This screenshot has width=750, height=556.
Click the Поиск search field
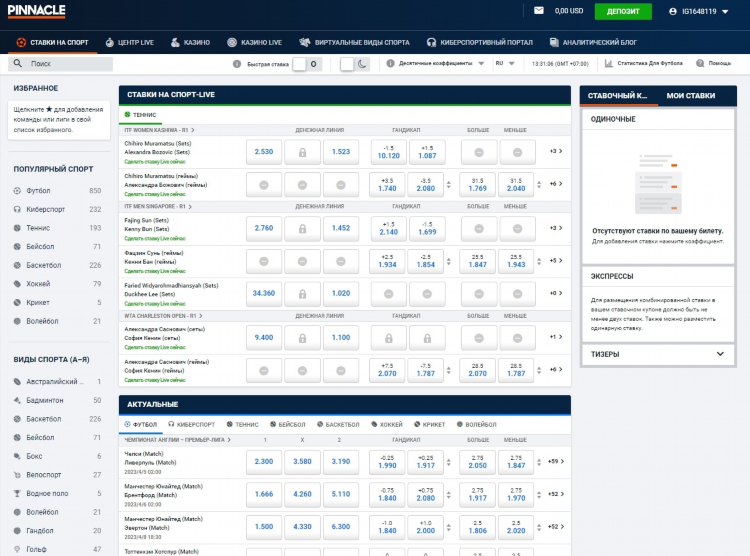60,64
